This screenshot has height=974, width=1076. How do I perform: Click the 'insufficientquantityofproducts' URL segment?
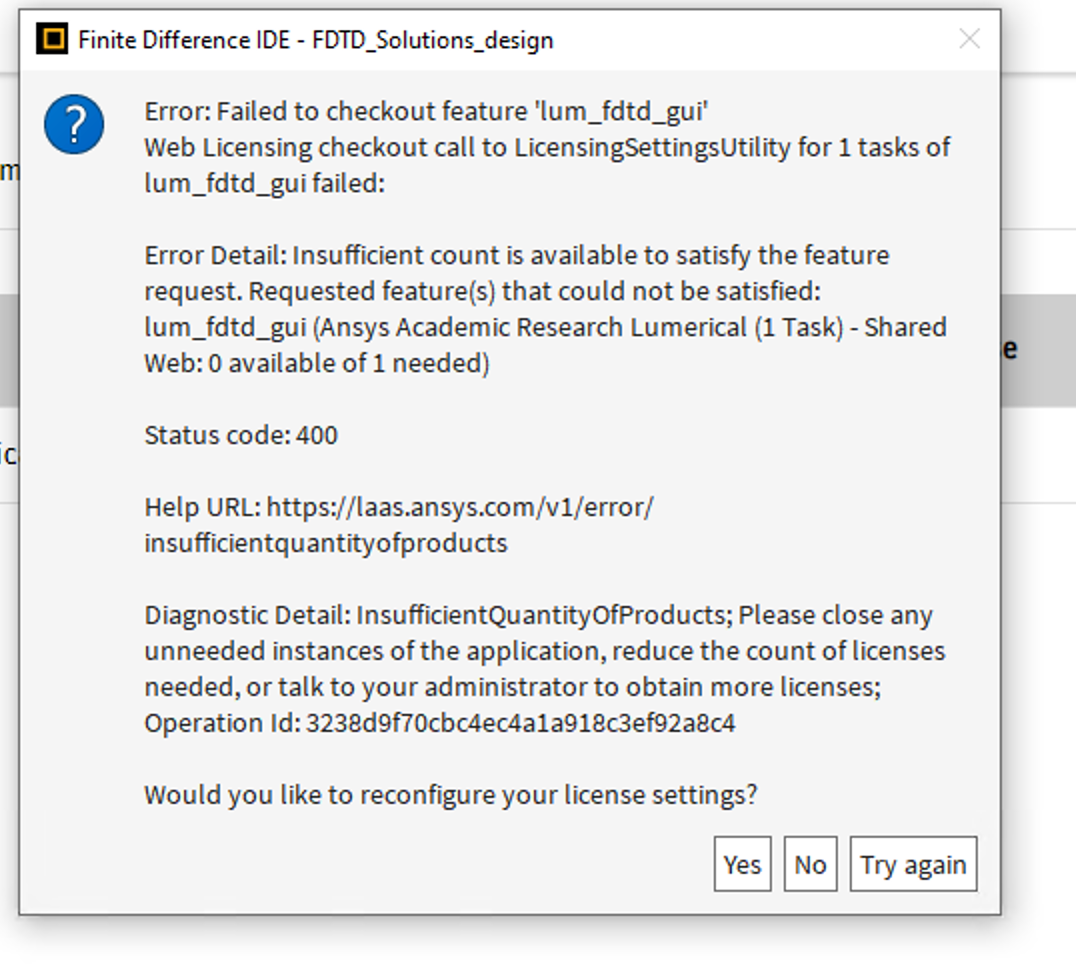326,543
